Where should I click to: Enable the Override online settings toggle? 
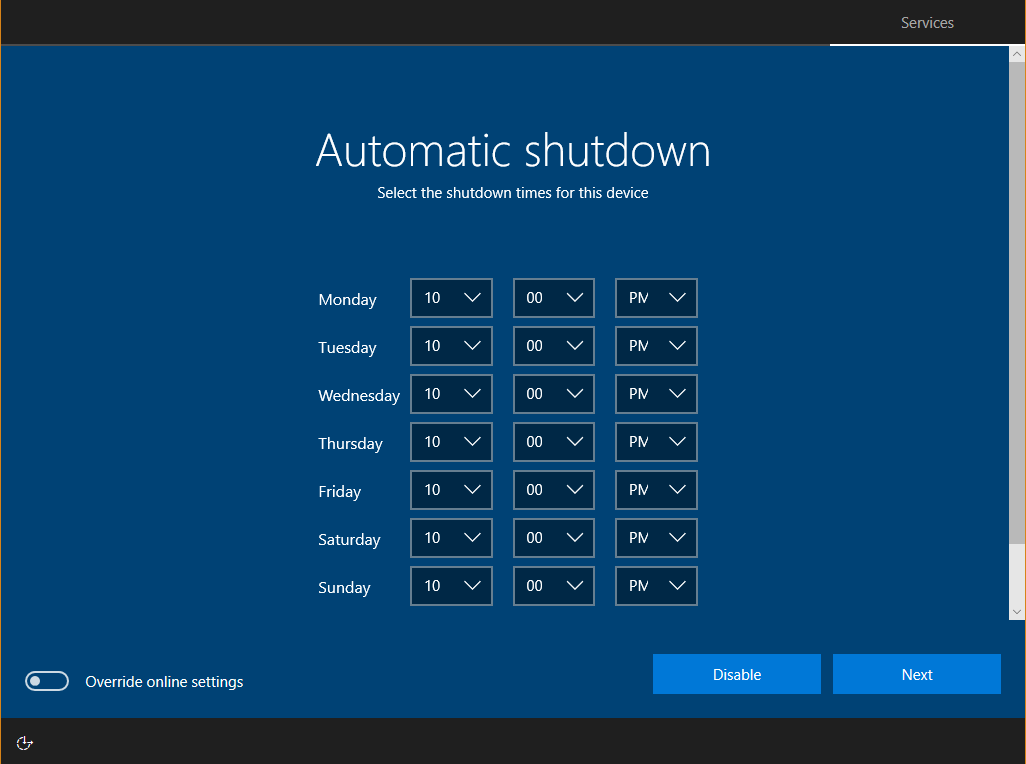click(47, 681)
